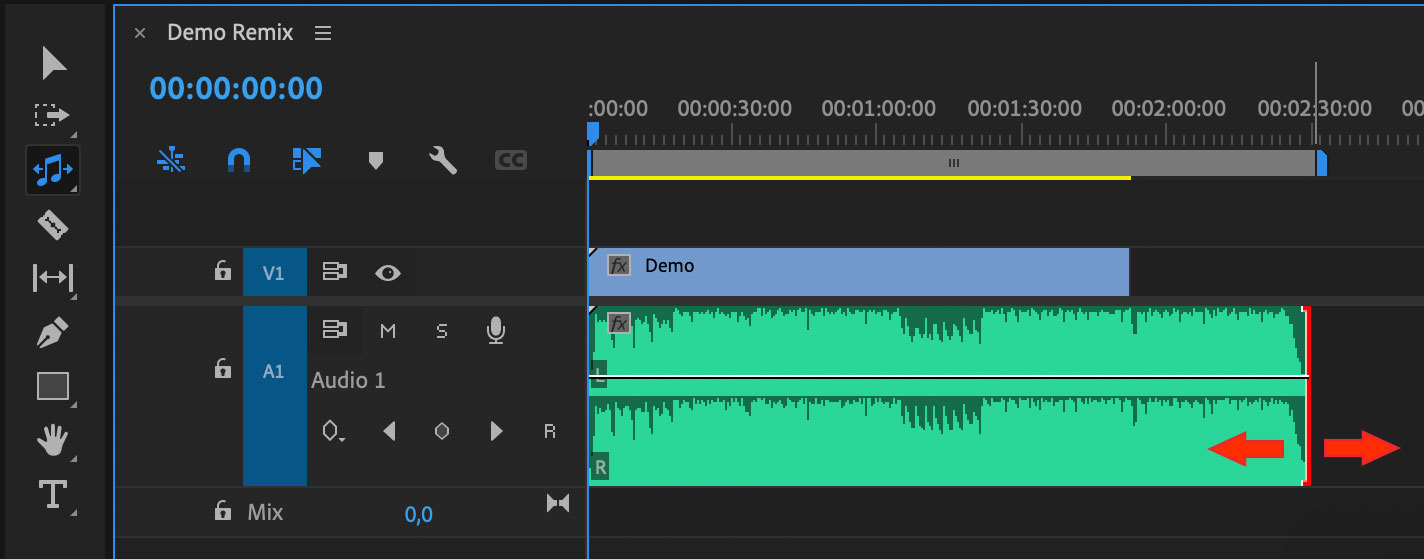Toggle Sync Lock for A1

[335, 329]
